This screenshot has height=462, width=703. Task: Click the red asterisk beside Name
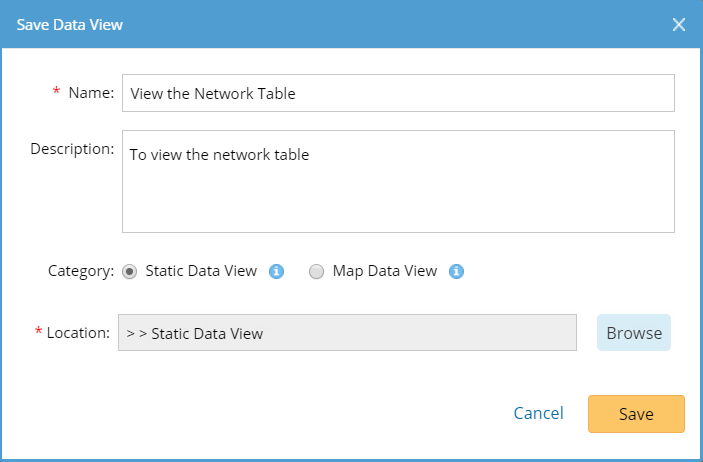tap(56, 91)
